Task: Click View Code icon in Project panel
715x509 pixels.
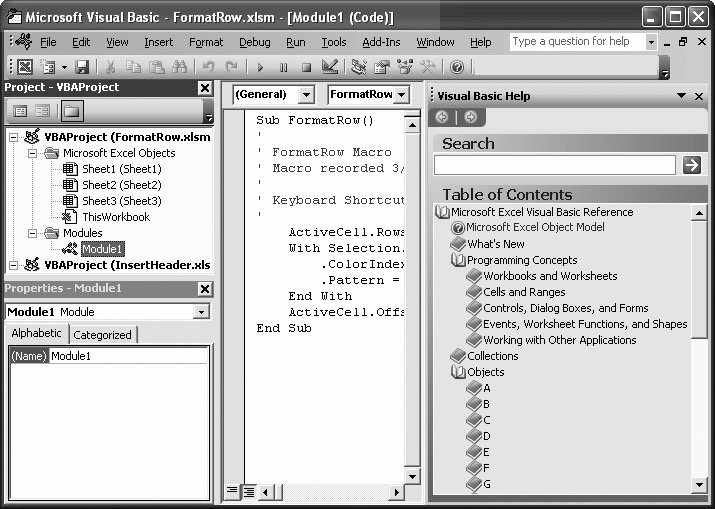Action: (20, 110)
